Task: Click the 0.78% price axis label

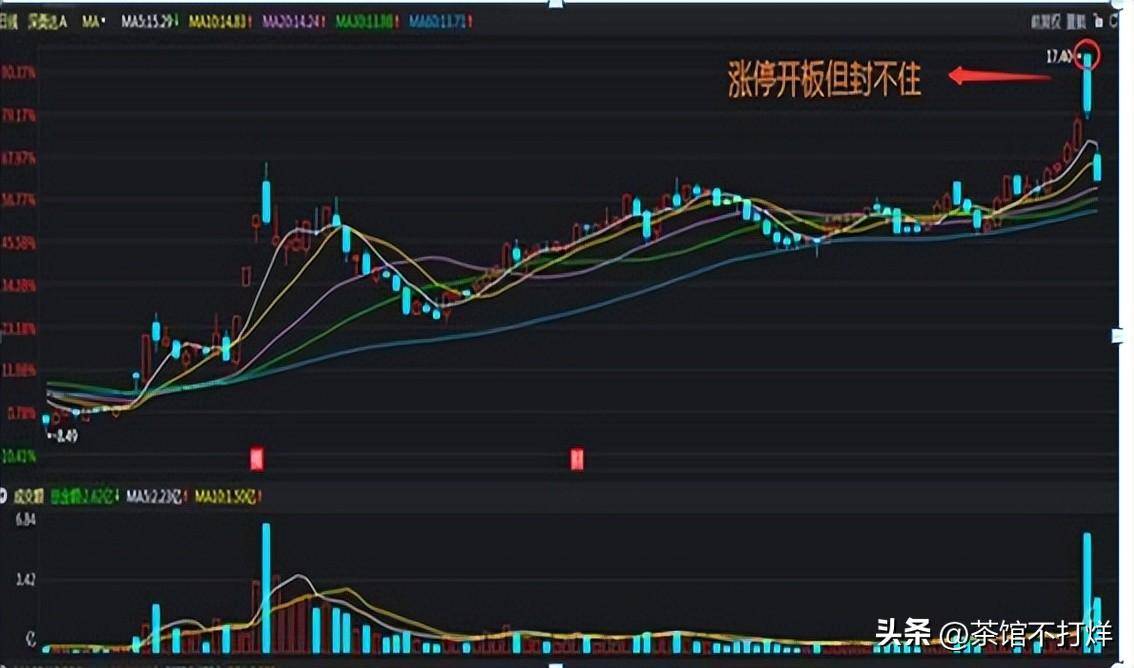Action: 21,414
